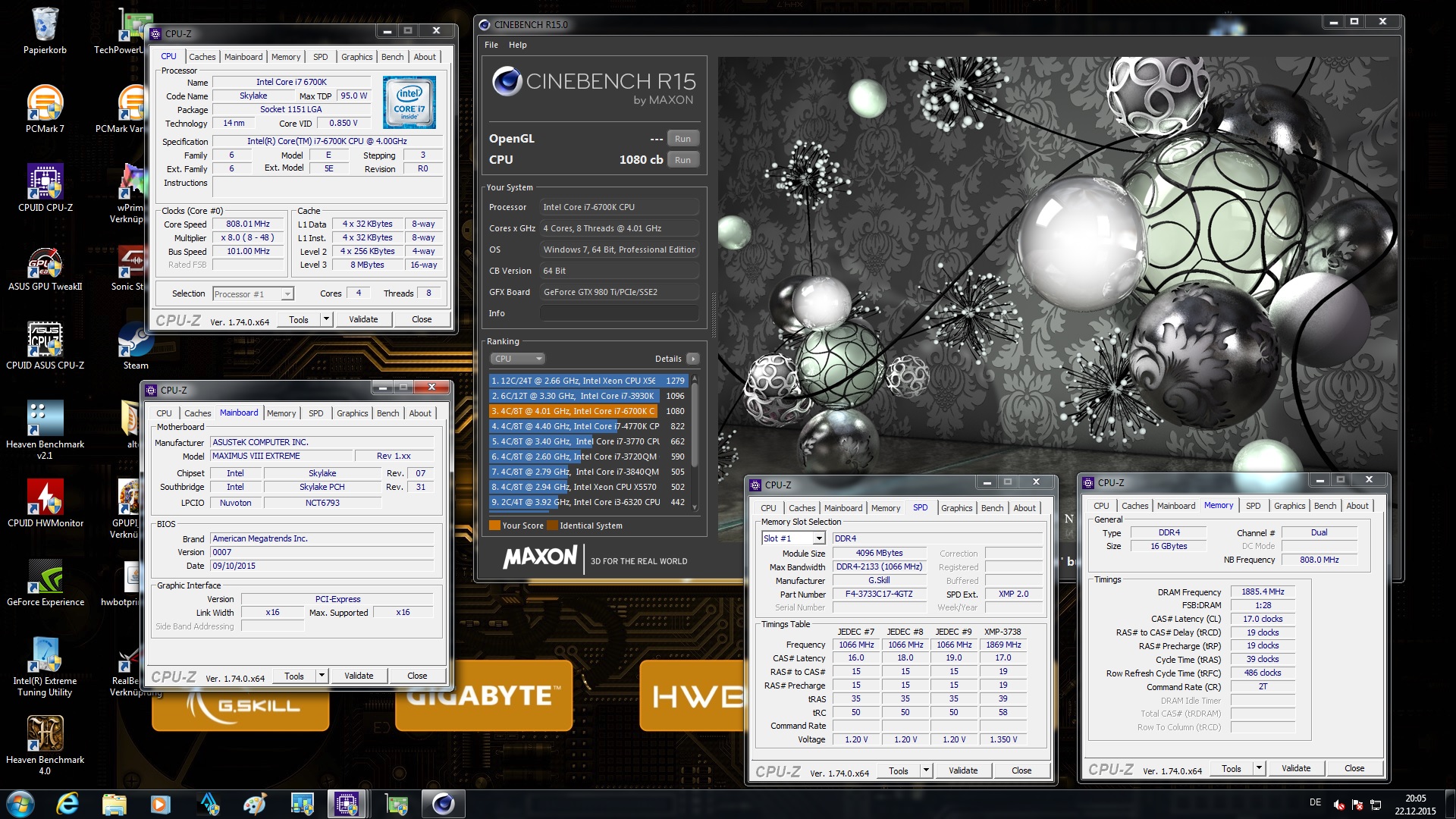Launch PCMark 7 from the desktop
This screenshot has width=1456, height=819.
[x=45, y=109]
